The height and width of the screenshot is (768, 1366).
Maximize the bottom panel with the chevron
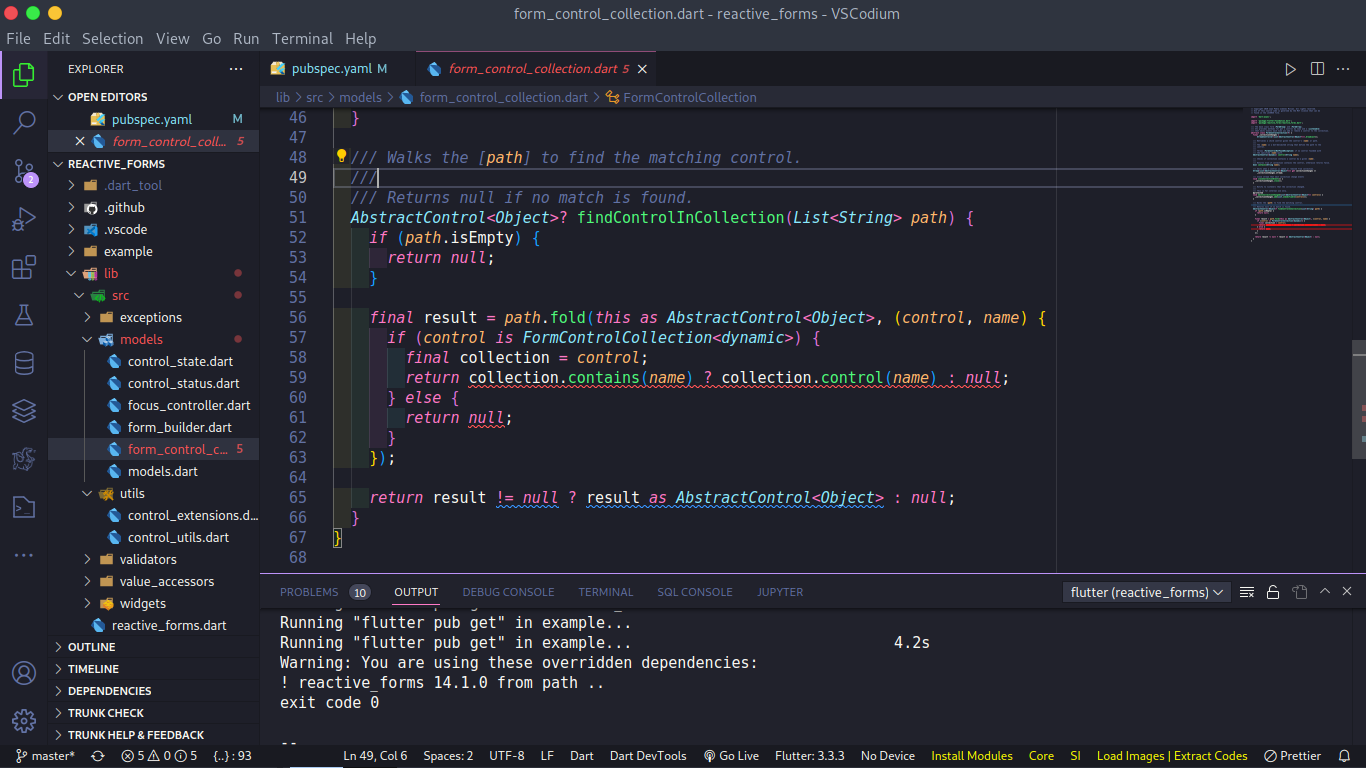[1324, 591]
